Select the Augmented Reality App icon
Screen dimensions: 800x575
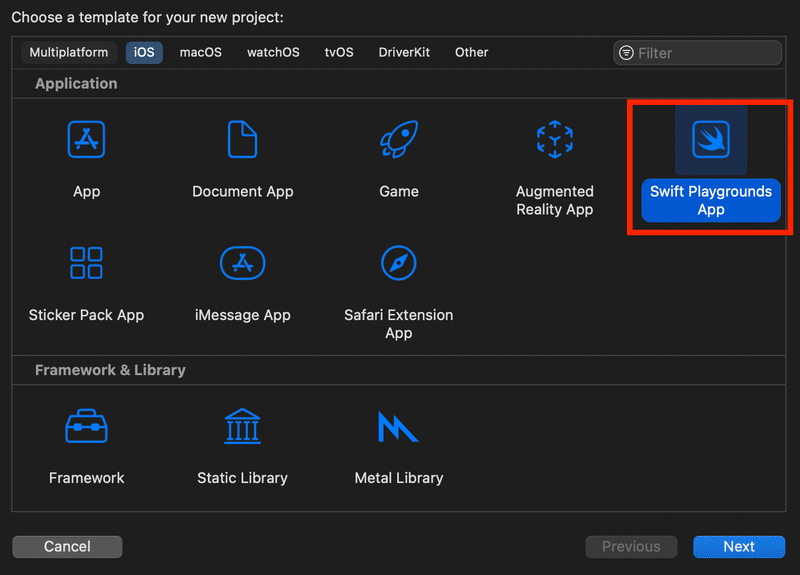click(x=554, y=139)
